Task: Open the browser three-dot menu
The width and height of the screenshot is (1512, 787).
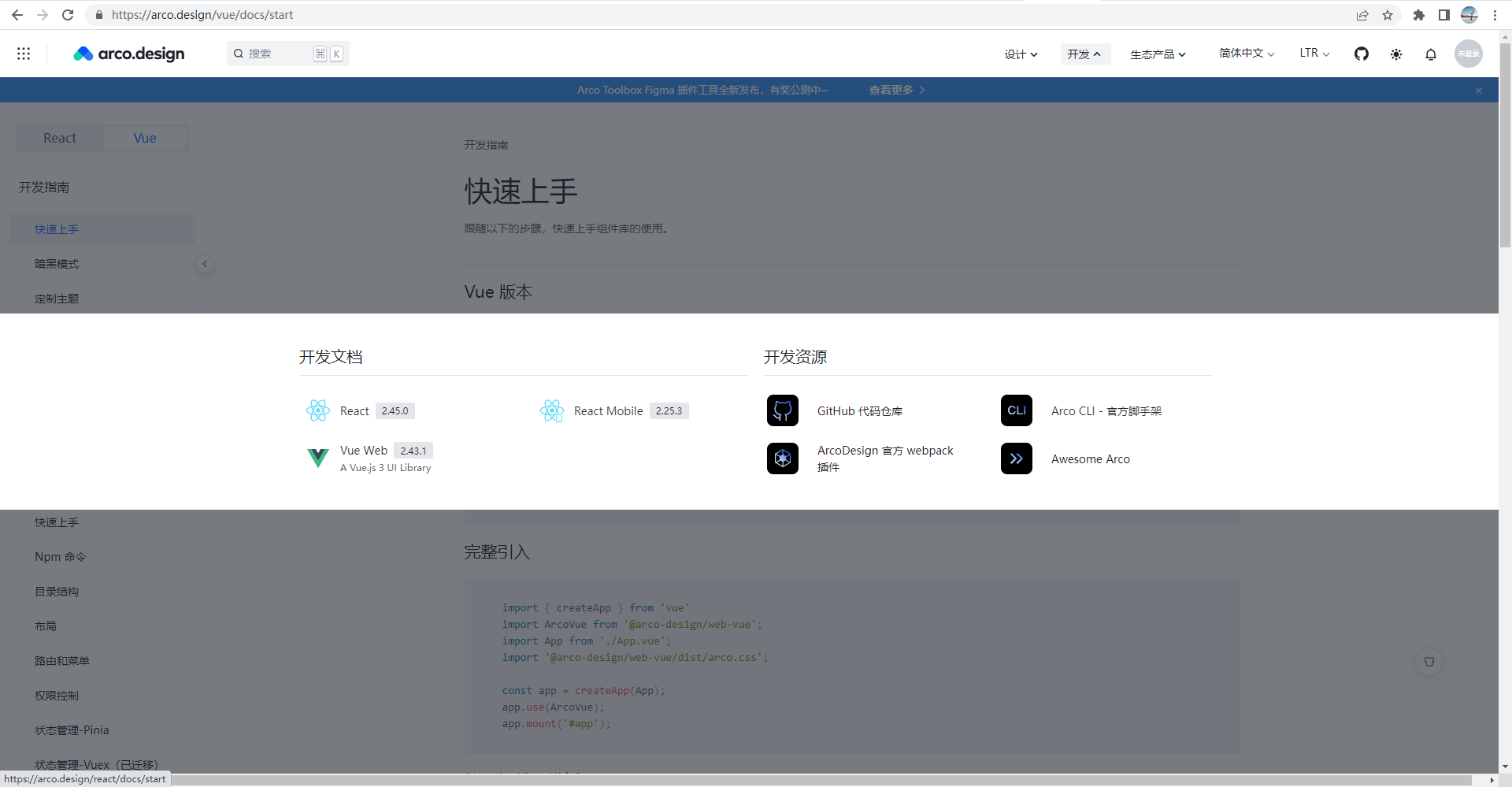Action: (1495, 15)
